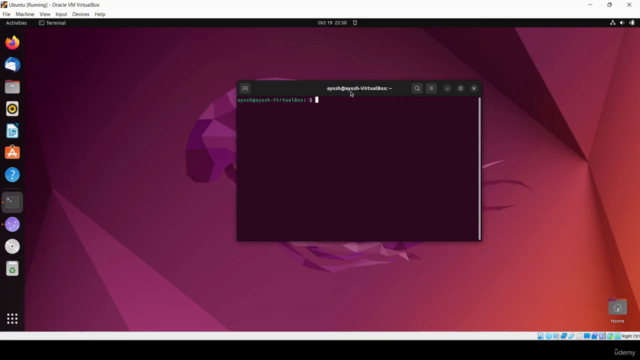Click the purple round app icon below Terminal
Screen dimensions: 640x360
point(12,224)
